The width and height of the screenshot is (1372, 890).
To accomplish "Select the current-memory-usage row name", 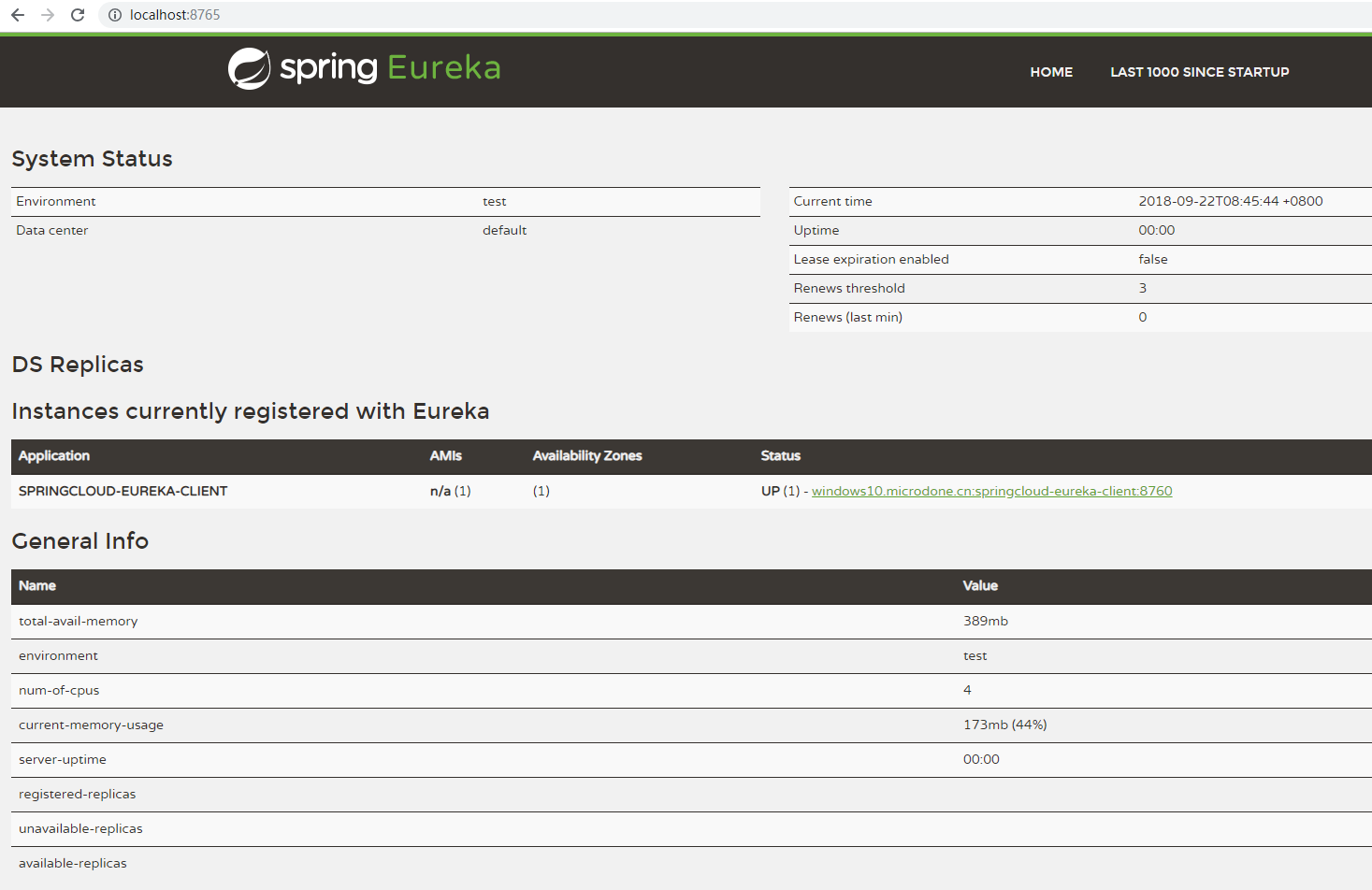I will [x=91, y=725].
